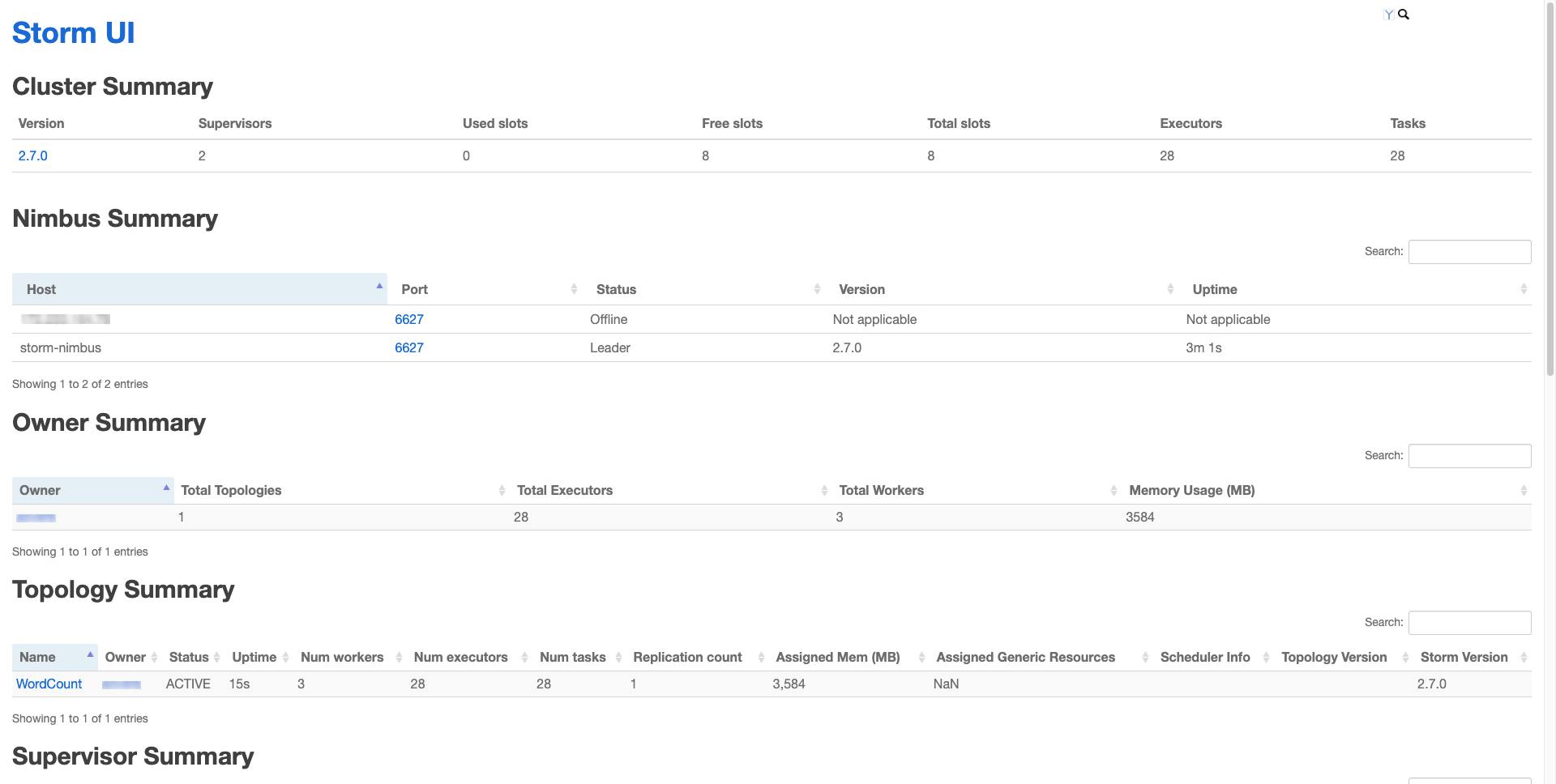The width and height of the screenshot is (1556, 784).
Task: Click the search magnifier icon in the top navbar
Action: click(1403, 14)
